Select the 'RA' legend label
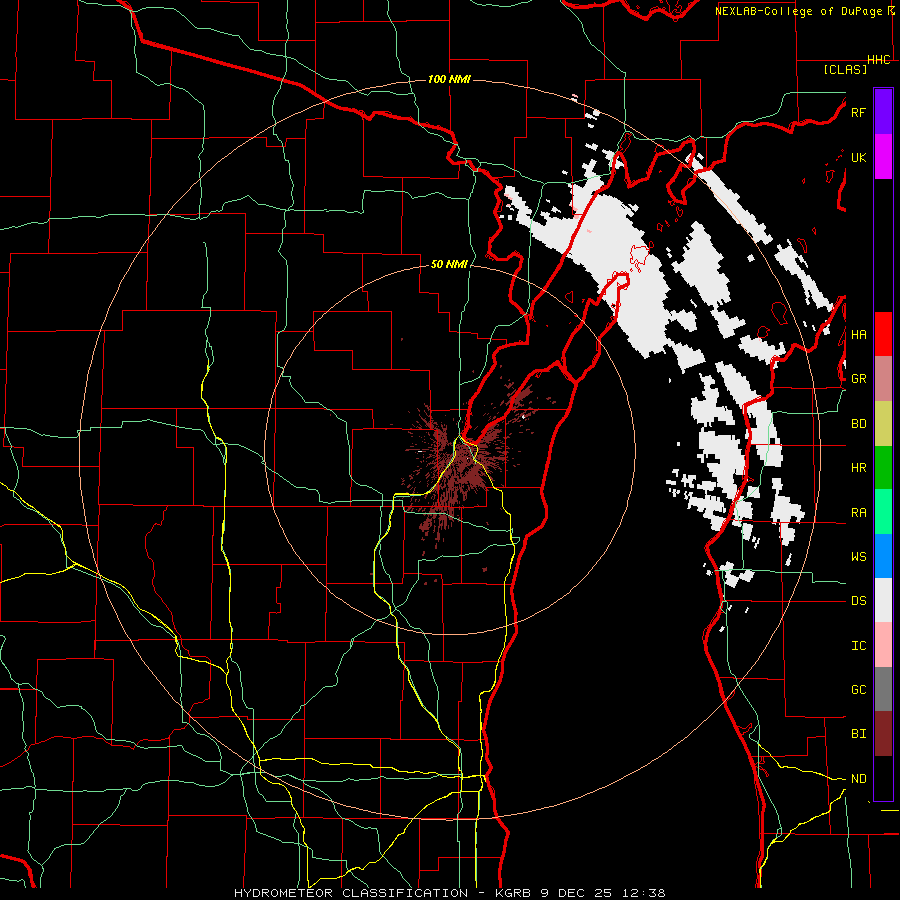The image size is (900, 900). coord(858,513)
